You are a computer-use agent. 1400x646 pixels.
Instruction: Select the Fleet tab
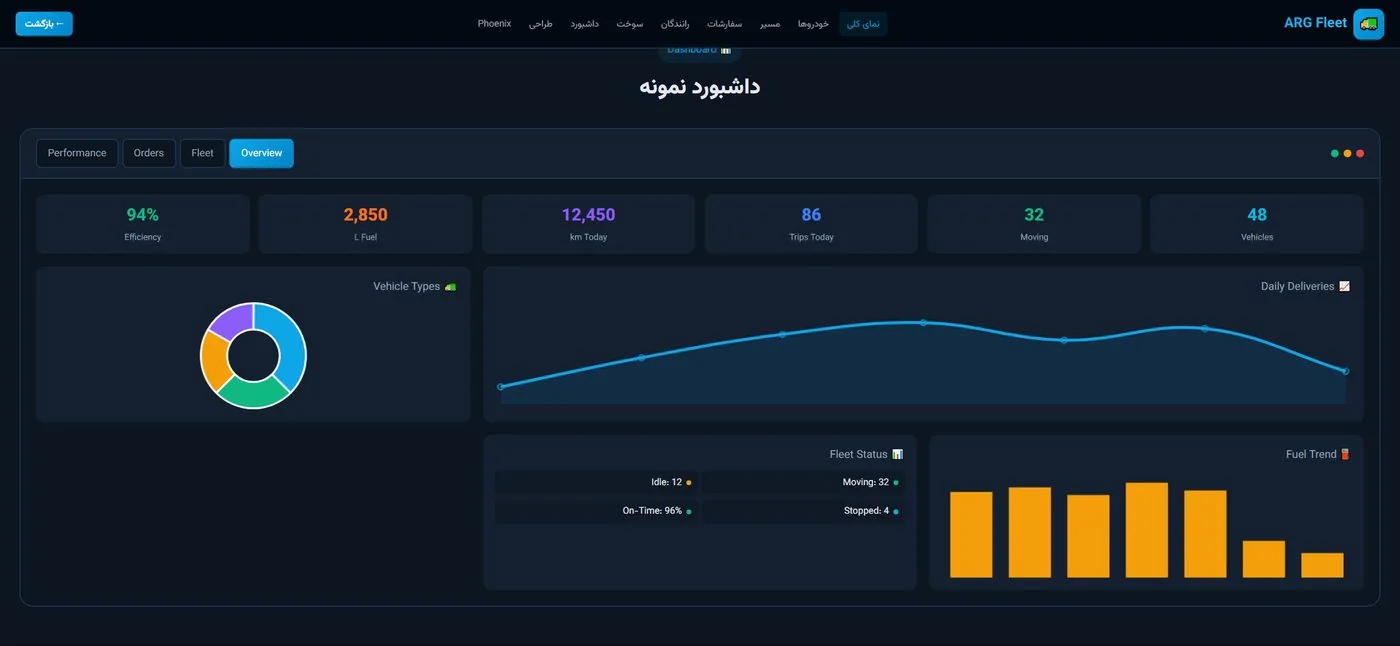(203, 153)
